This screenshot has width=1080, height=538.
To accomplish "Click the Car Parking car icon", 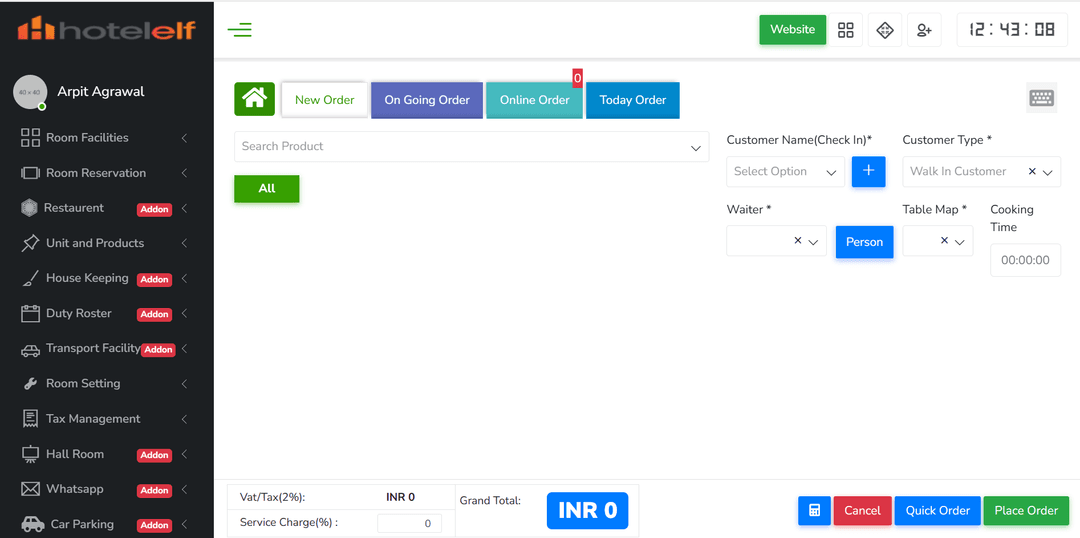I will coord(32,524).
